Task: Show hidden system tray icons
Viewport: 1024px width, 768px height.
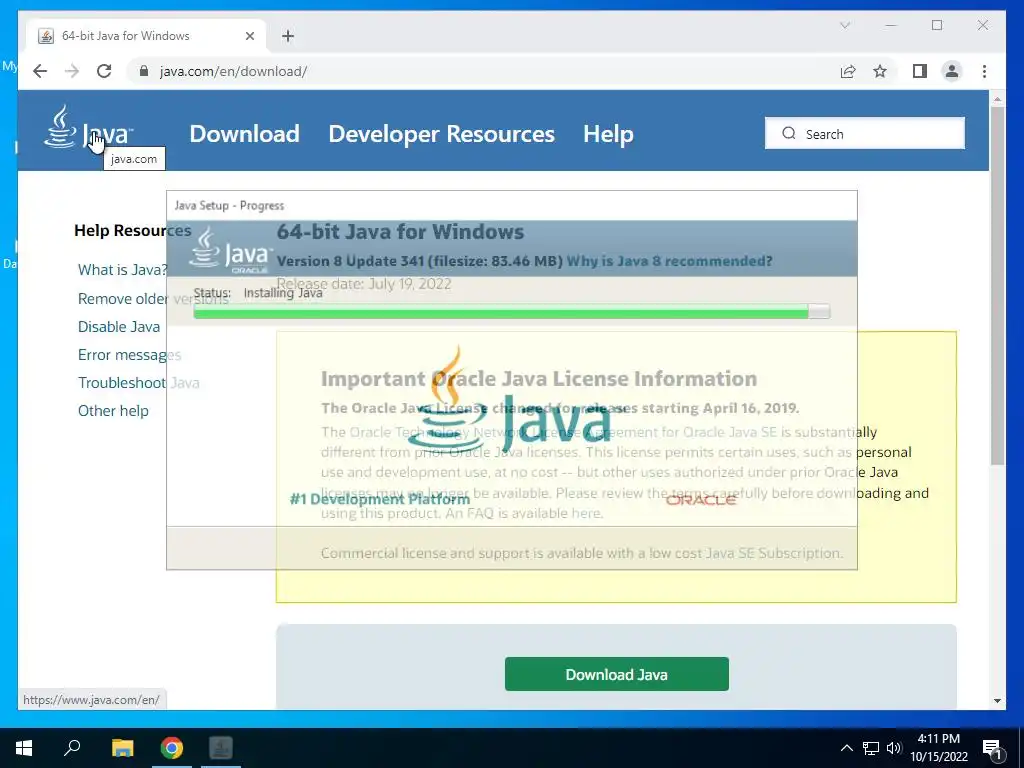Action: 846,748
